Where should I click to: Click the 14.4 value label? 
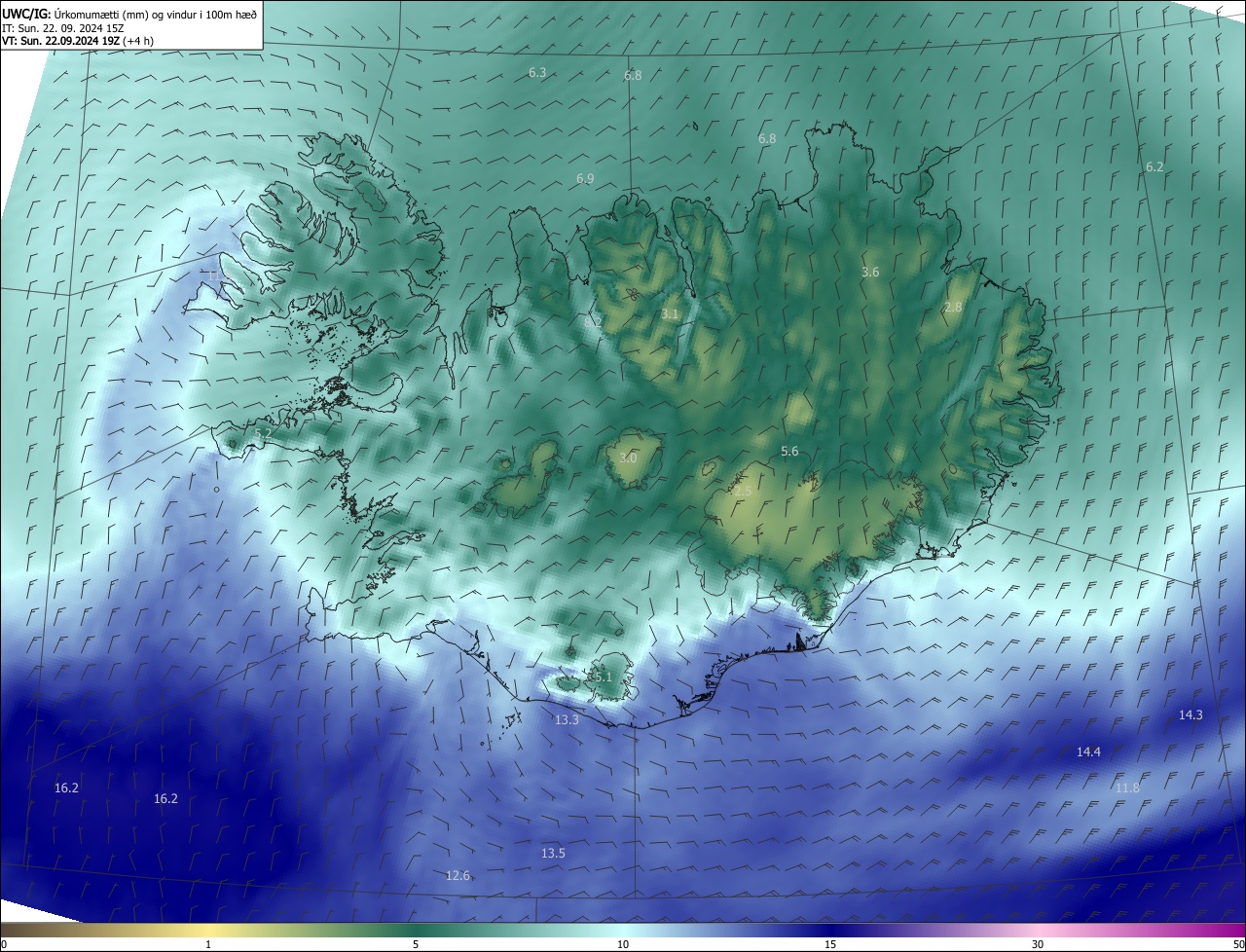coord(1088,752)
